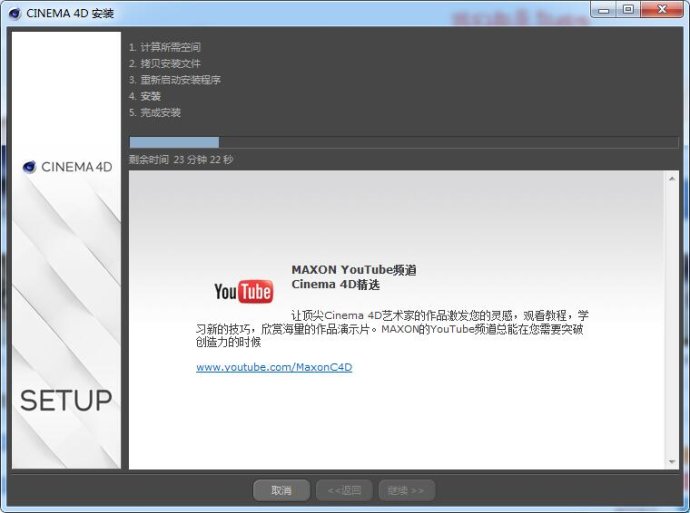This screenshot has width=690, height=513.
Task: Click the scroll down arrow of content pane
Action: (672, 462)
